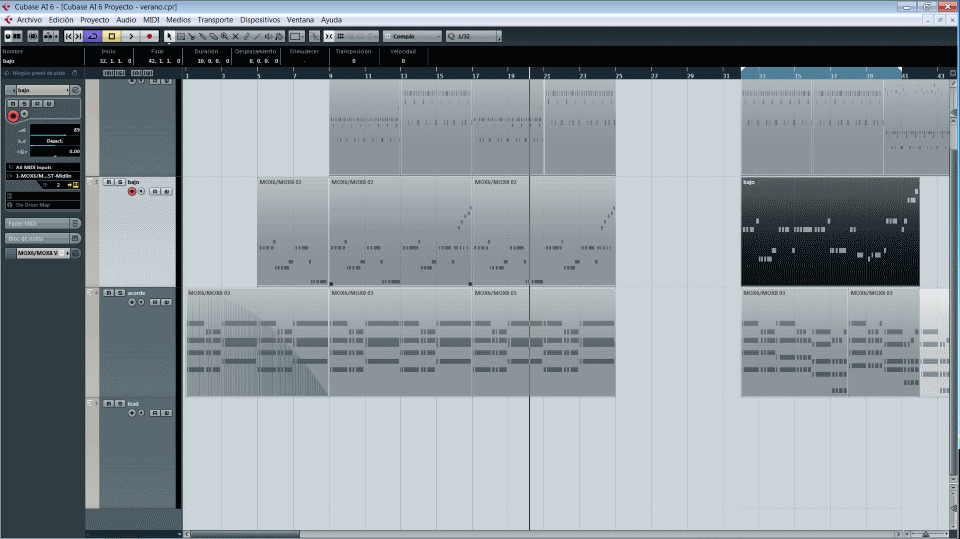Start playback with the Play button

click(x=130, y=37)
